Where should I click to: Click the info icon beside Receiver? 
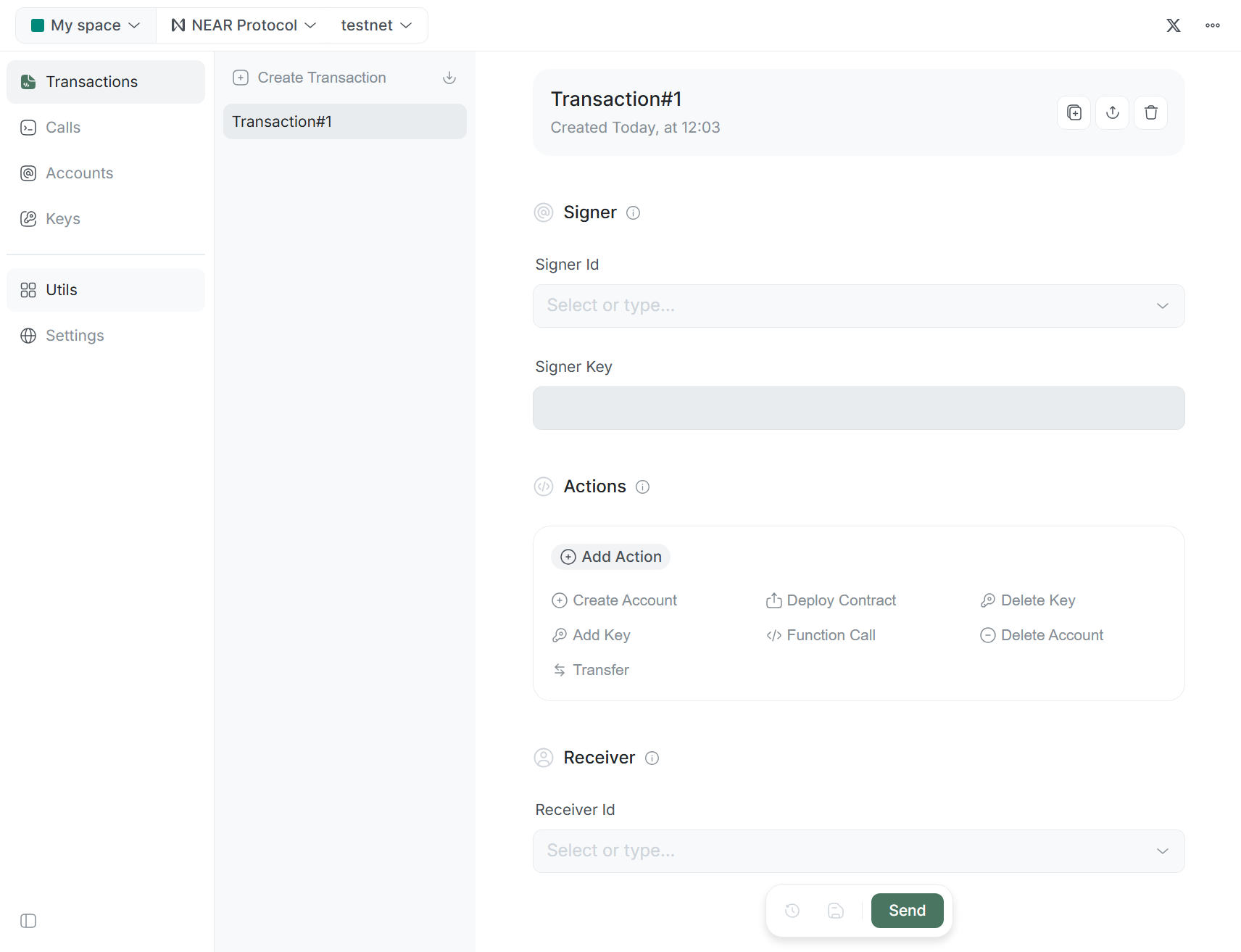[x=652, y=758]
